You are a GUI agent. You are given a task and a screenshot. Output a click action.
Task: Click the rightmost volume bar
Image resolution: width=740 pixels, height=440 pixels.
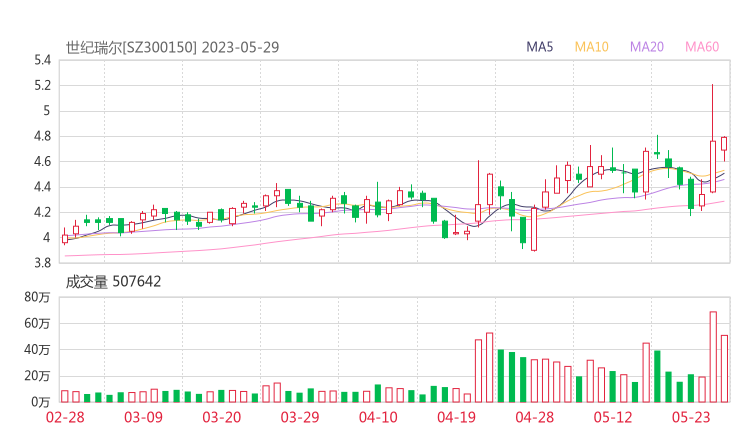724,368
